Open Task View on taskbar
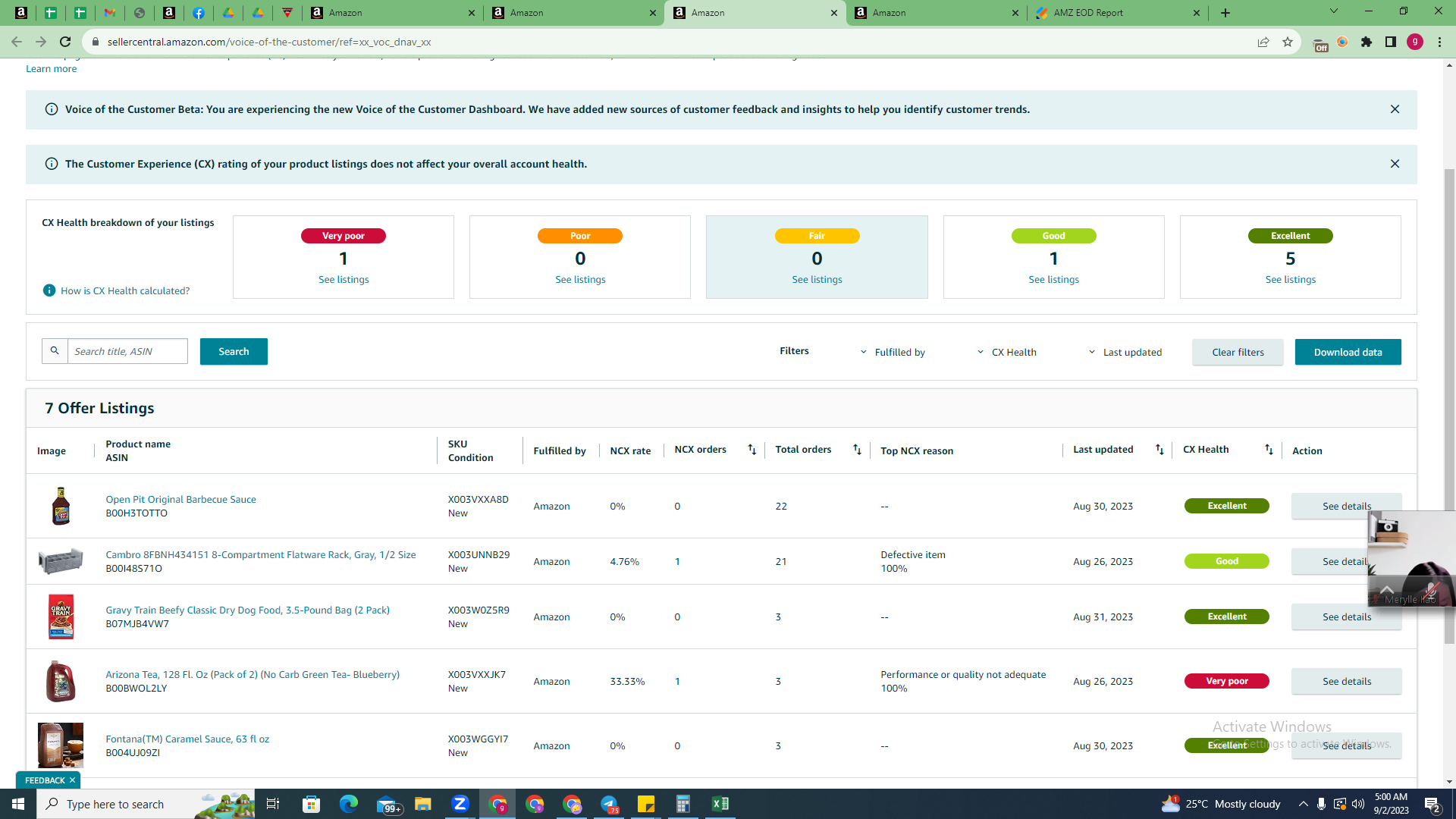Image resolution: width=1456 pixels, height=819 pixels. click(273, 804)
